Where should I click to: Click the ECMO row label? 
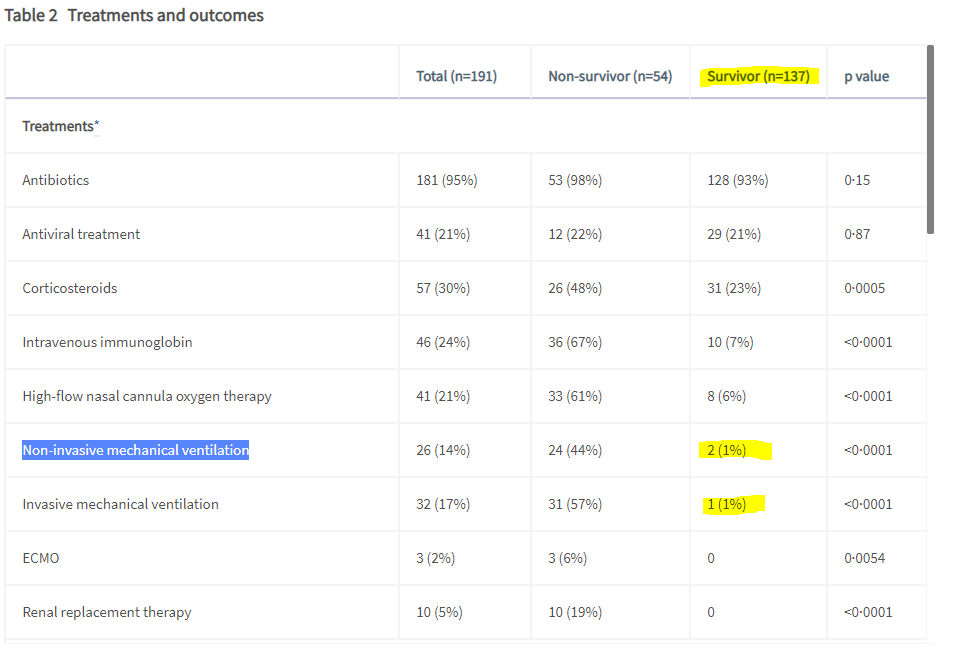point(41,558)
